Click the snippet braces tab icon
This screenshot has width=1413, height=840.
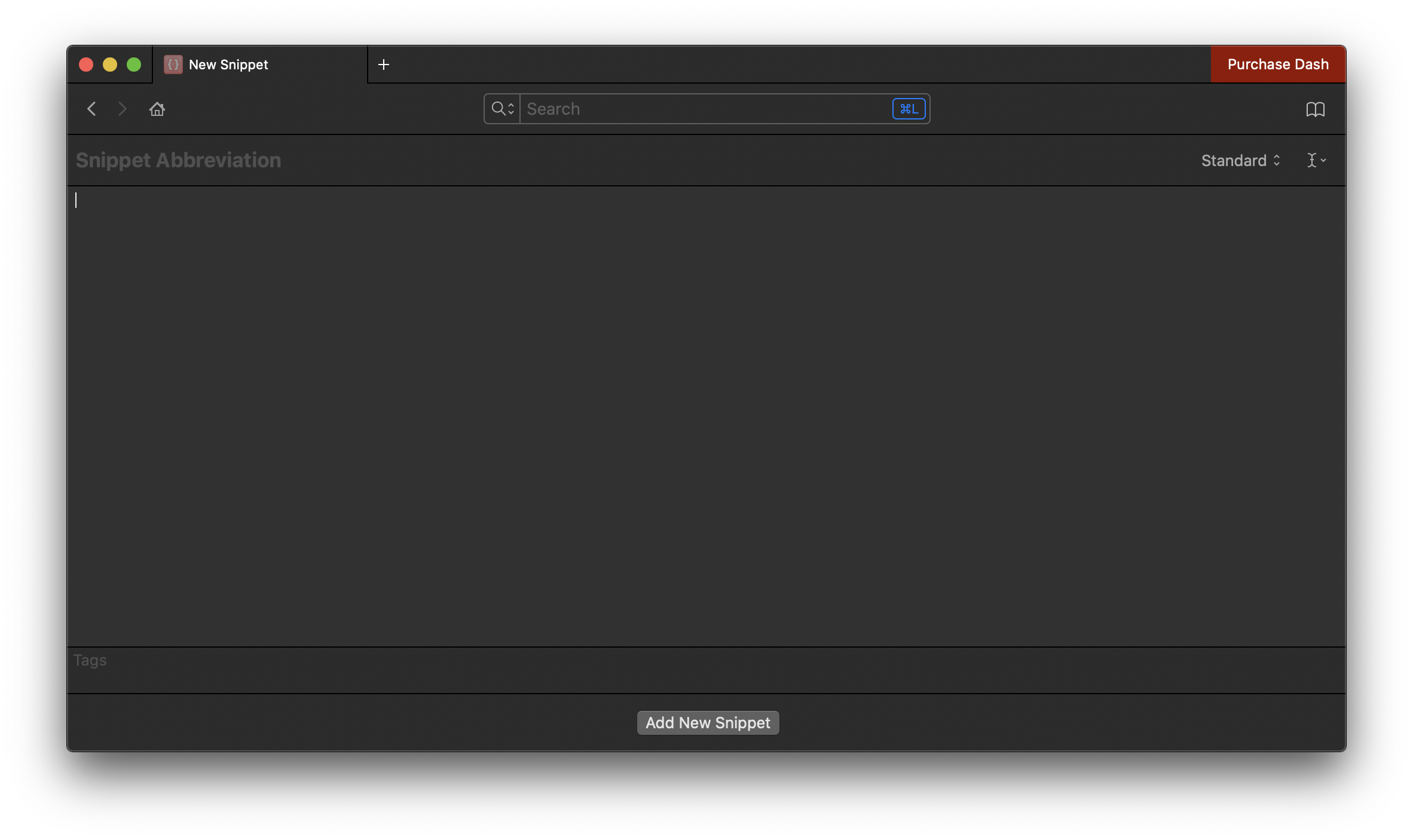coord(173,65)
